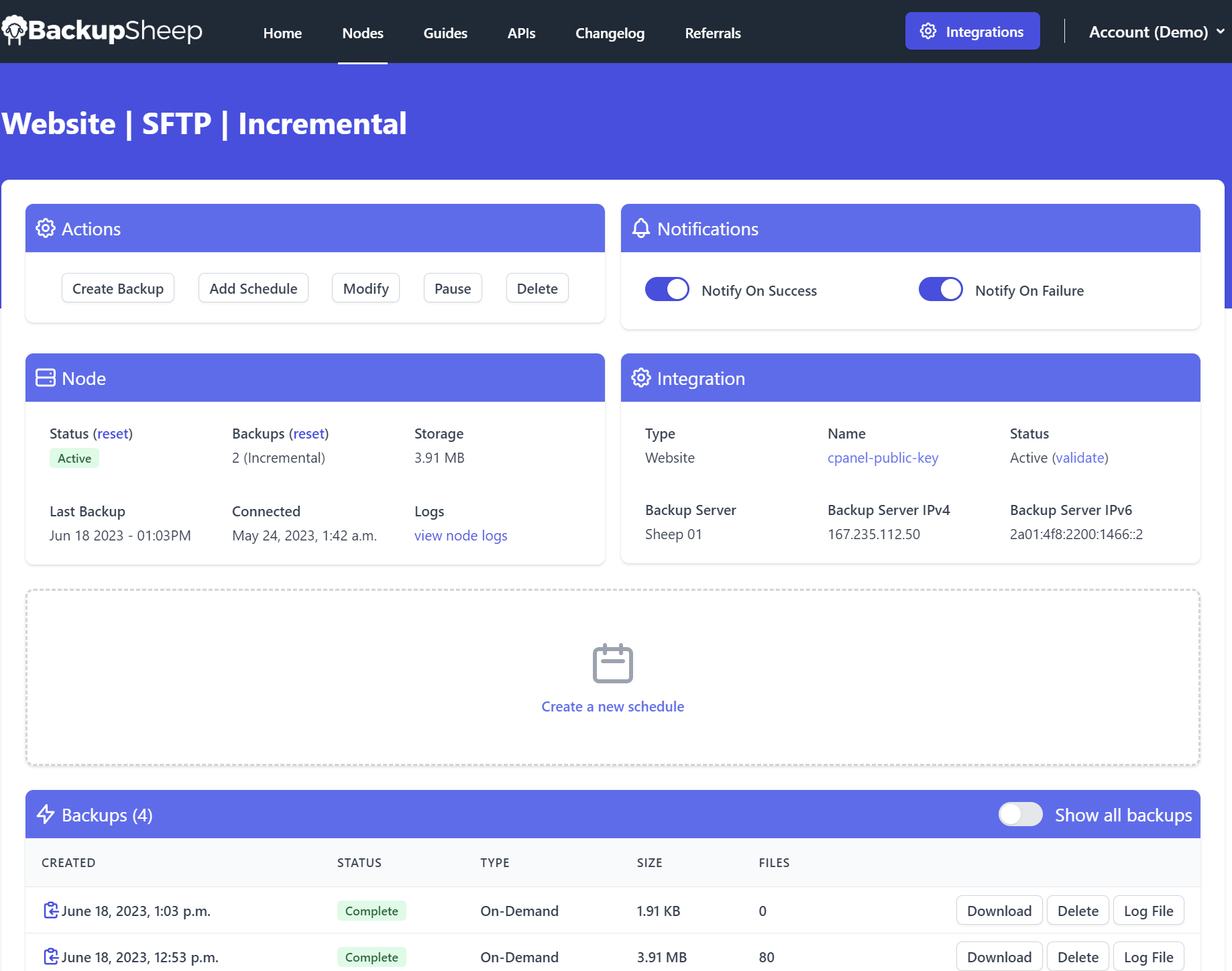Click the TYPE column header
Image resolution: width=1232 pixels, height=971 pixels.
[x=495, y=862]
